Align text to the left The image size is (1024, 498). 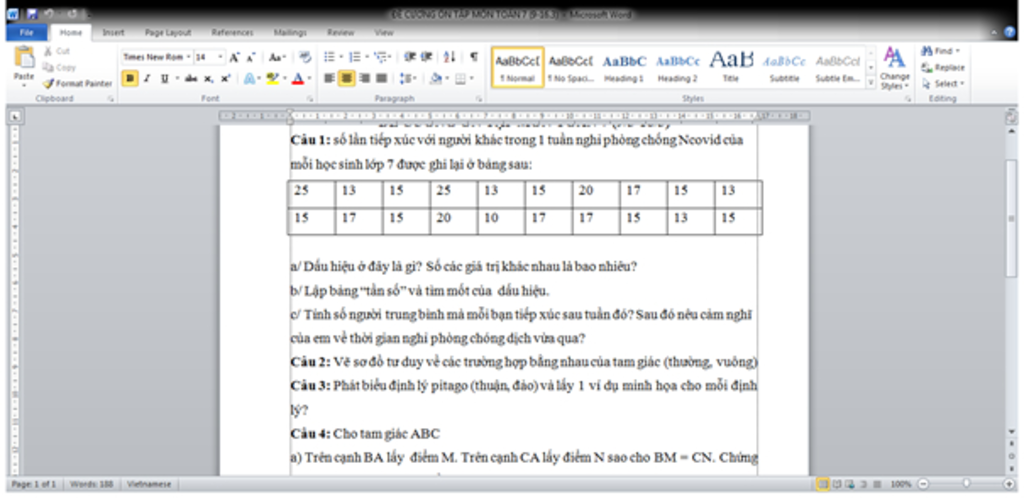(x=330, y=78)
